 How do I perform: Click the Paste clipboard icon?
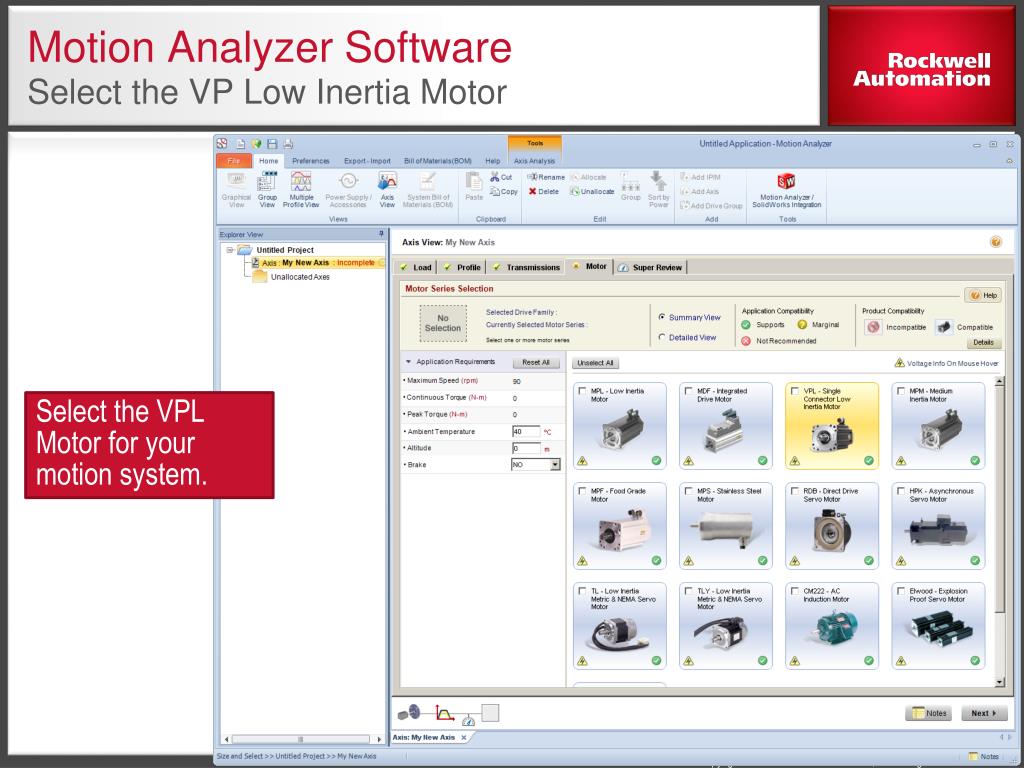(474, 187)
